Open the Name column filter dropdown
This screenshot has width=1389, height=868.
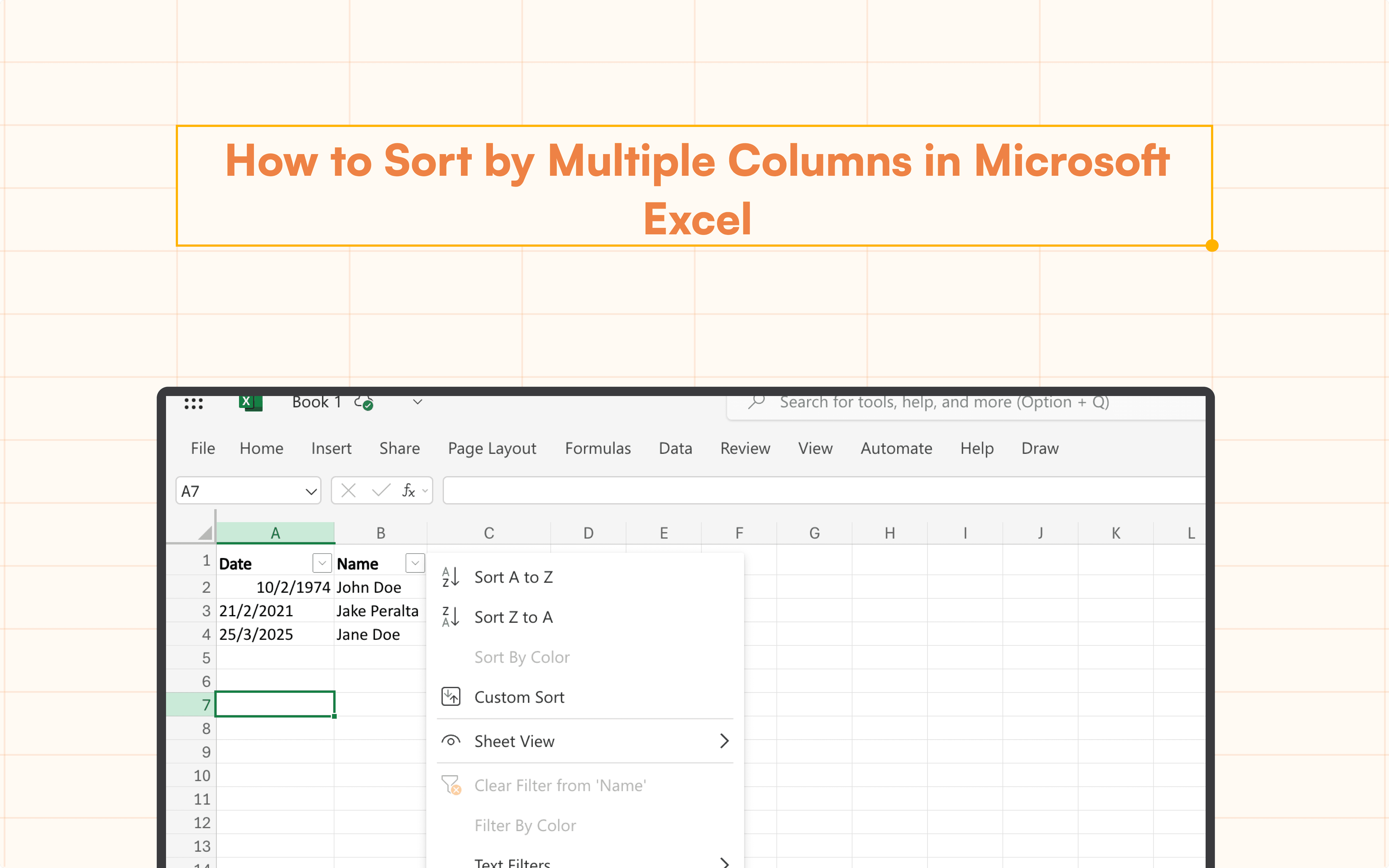(415, 563)
